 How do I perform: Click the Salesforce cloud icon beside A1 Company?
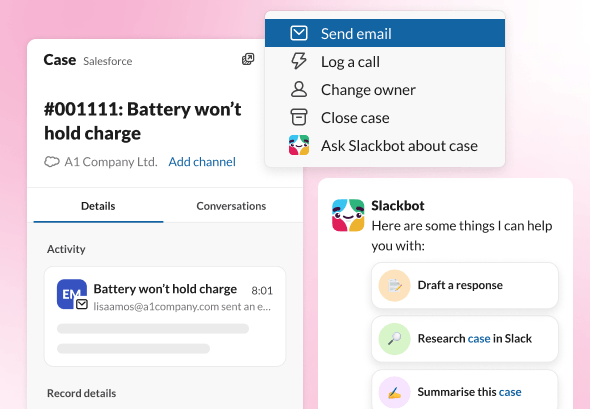tap(52, 162)
